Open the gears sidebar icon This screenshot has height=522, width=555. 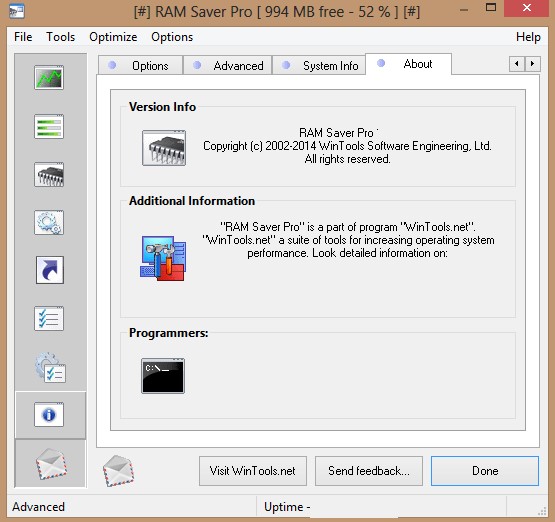(x=49, y=223)
